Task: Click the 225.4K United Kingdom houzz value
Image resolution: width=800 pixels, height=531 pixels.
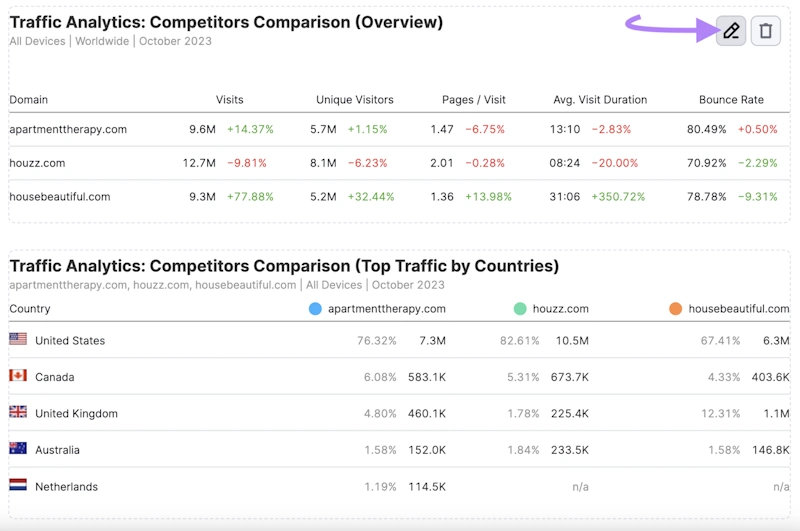Action: coord(569,414)
